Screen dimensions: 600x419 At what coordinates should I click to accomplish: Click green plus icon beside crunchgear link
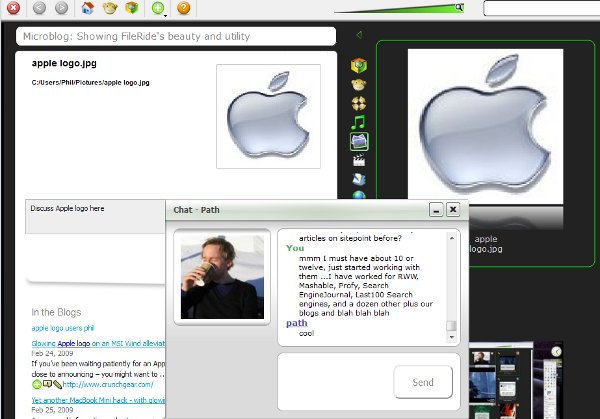tap(37, 385)
